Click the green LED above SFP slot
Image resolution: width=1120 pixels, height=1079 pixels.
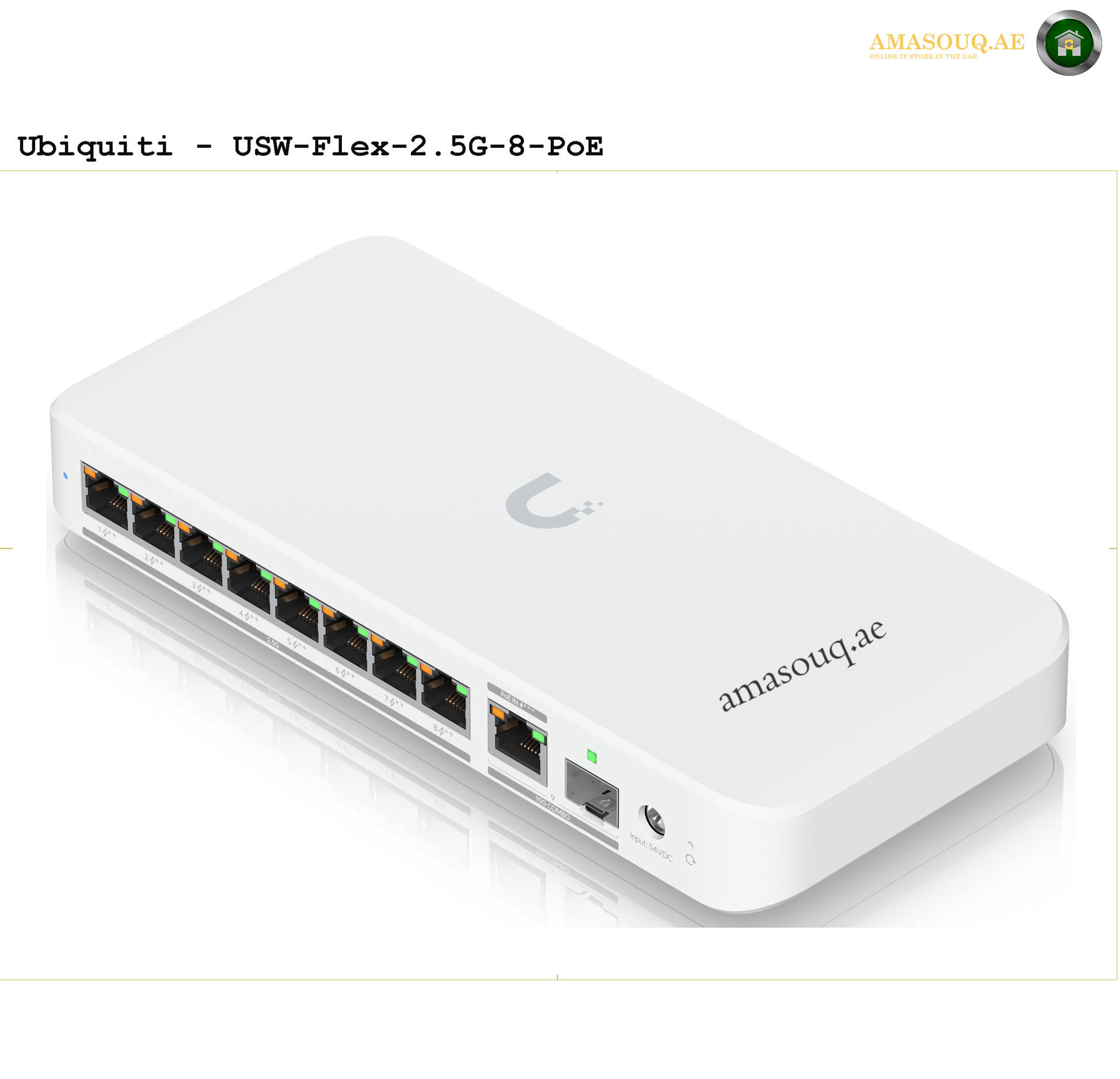coord(591,756)
